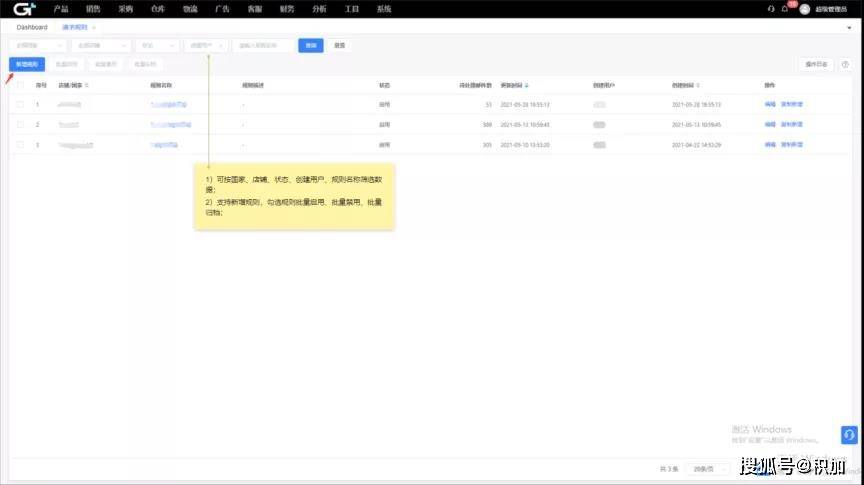Check the checkbox for row 3
864x485 pixels.
point(20,145)
